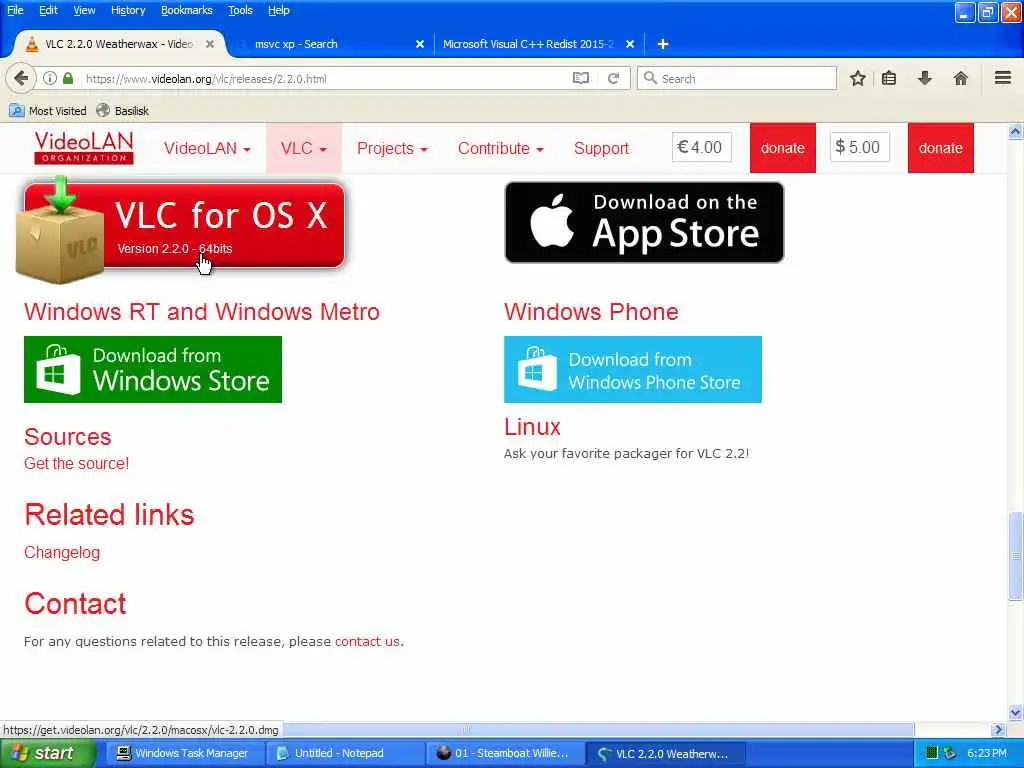Click Download from Windows Phone Store badge
Image resolution: width=1024 pixels, height=768 pixels.
click(x=633, y=370)
